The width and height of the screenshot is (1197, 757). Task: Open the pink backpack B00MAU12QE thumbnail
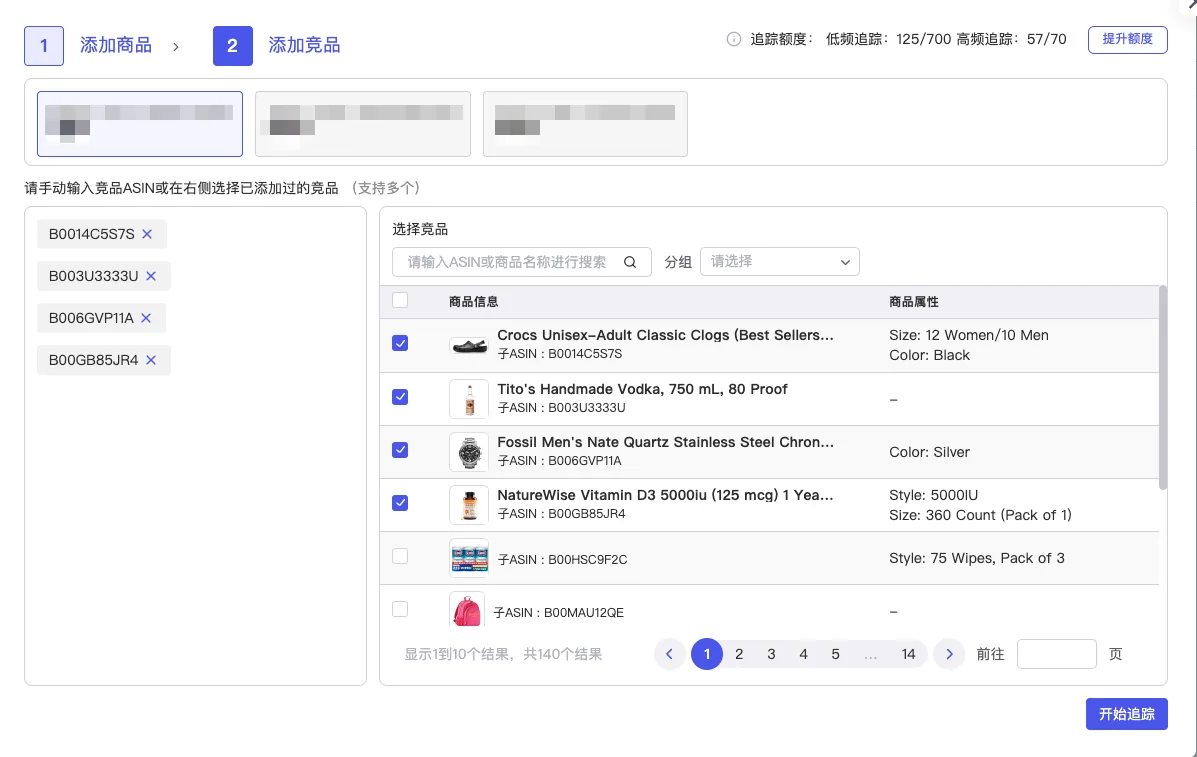point(467,609)
